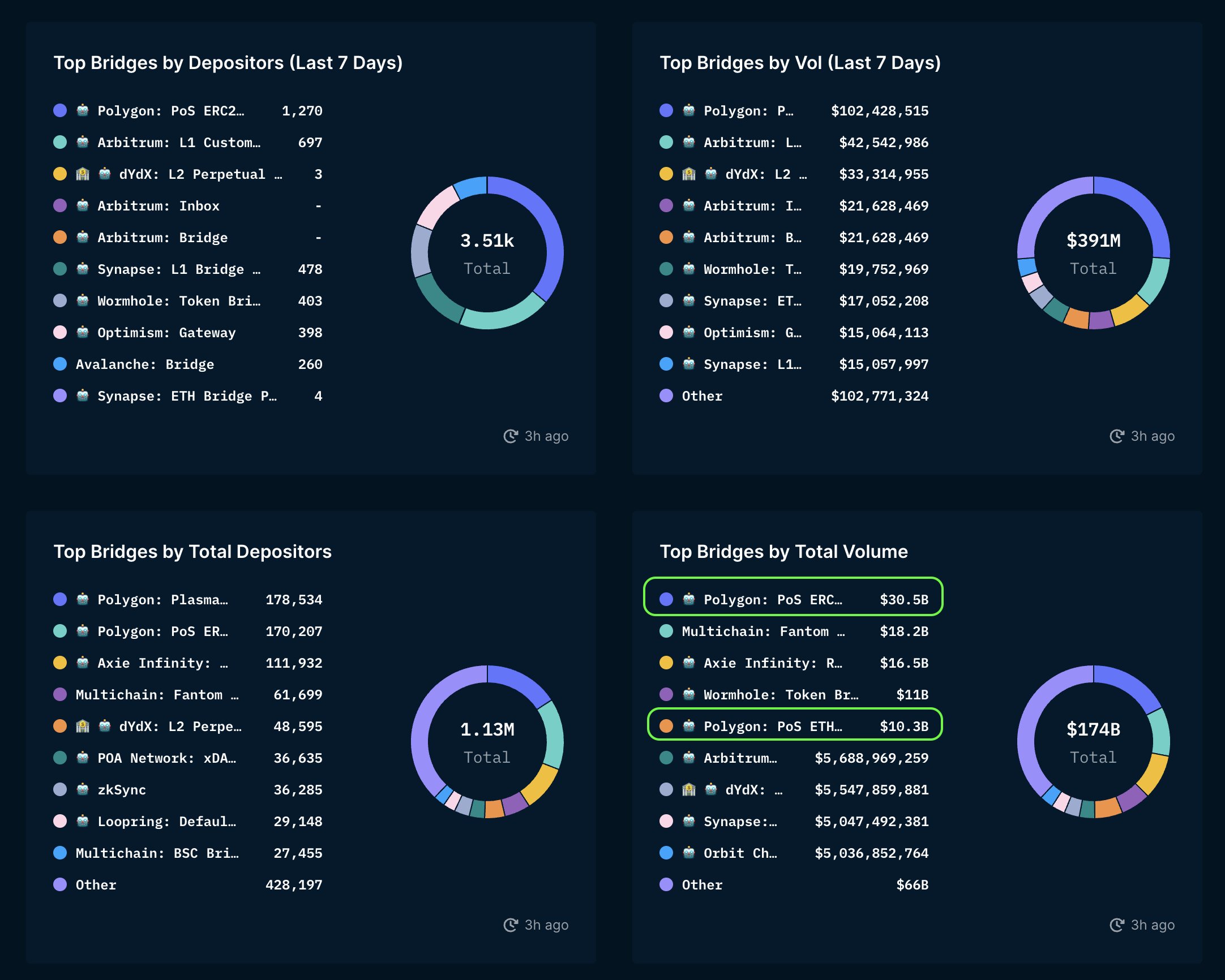Click the robot icon next to Loopring: Defaul…
Viewport: 1225px width, 980px height.
coord(83,821)
